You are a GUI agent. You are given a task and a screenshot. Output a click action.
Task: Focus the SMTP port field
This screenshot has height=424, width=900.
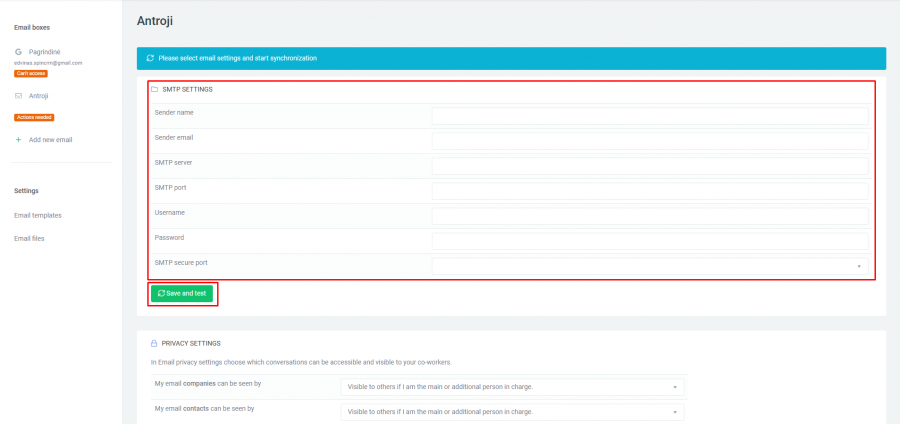650,192
